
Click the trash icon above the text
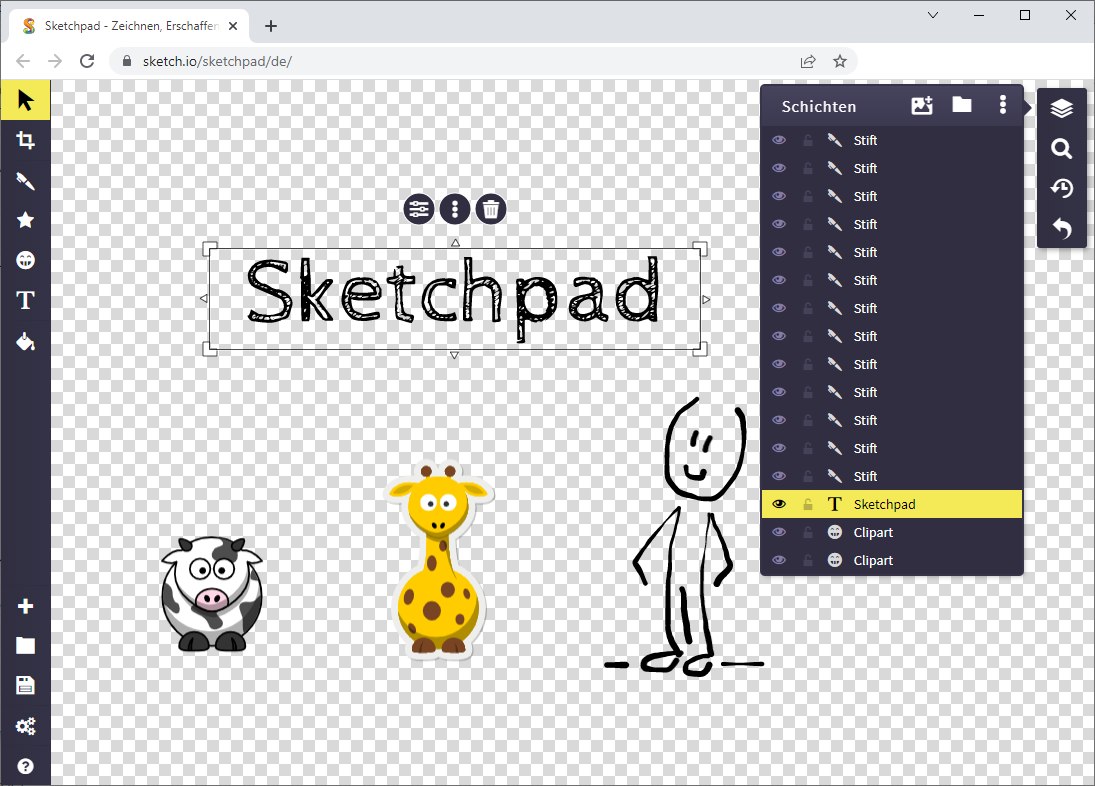(x=491, y=209)
